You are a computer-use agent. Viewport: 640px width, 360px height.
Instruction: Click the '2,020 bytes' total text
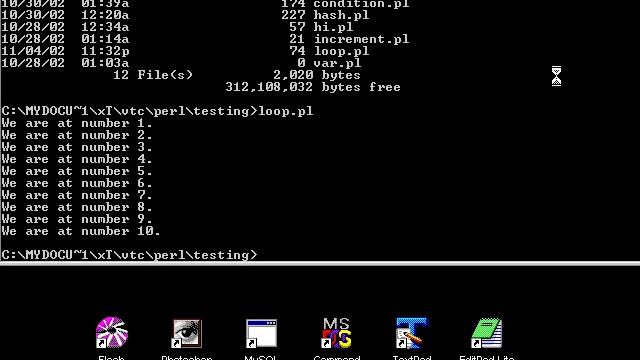point(317,75)
